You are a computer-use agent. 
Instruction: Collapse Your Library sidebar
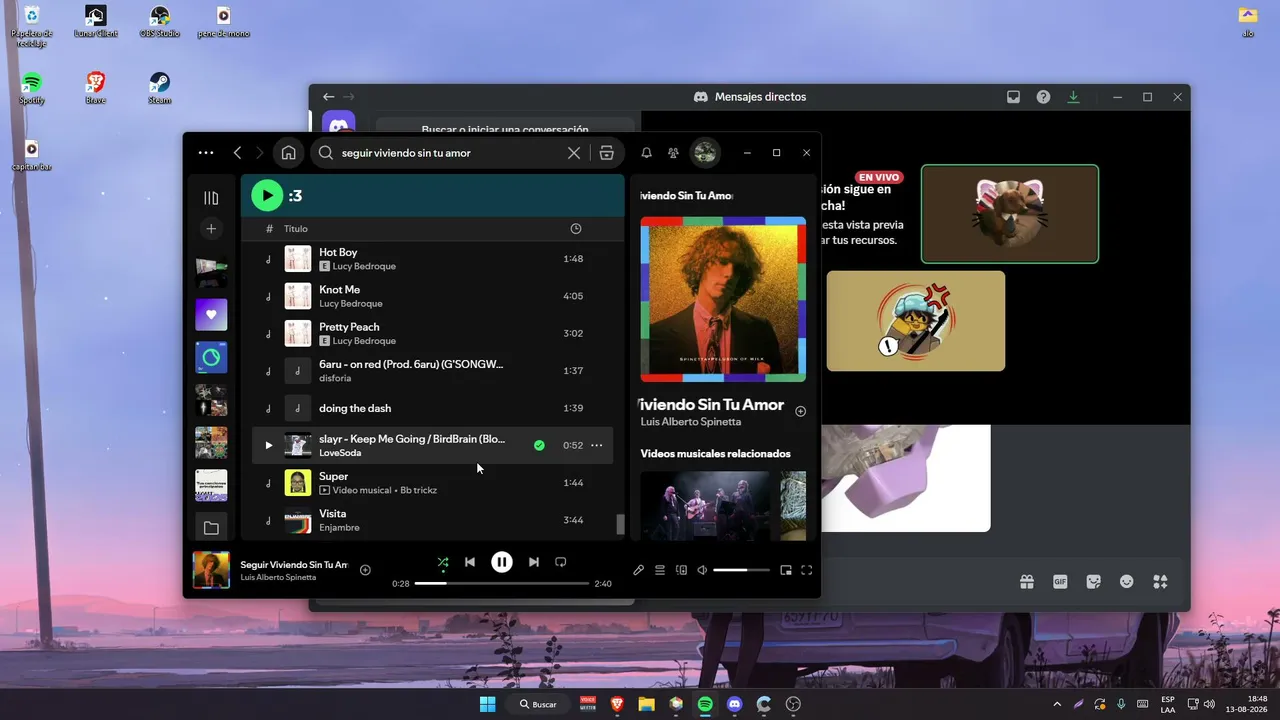pos(211,198)
